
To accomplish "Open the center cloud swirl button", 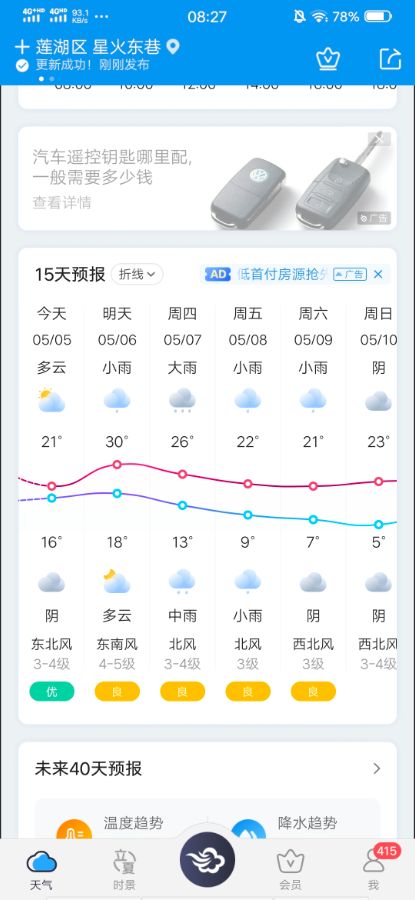I will click(207, 860).
